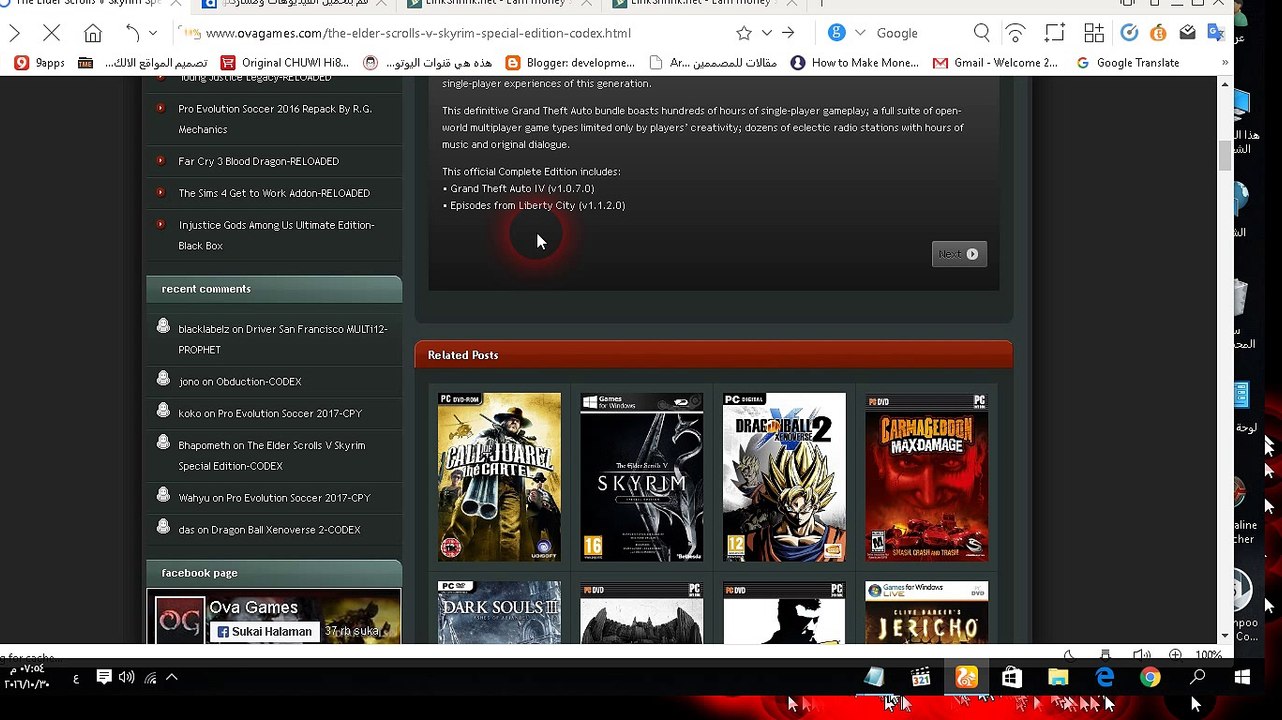
Task: Show hidden system tray icons chevron
Action: click(x=172, y=677)
